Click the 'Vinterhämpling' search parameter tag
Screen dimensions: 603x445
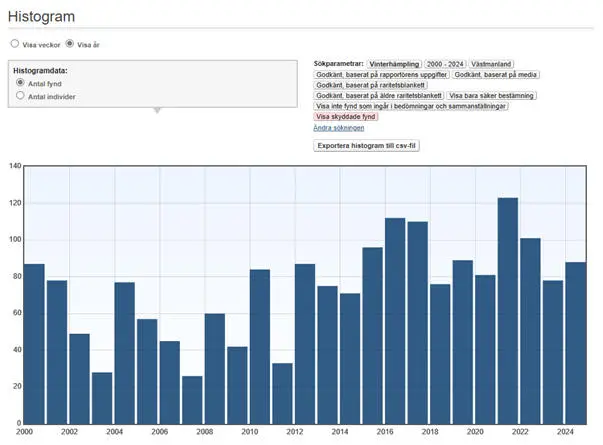[394, 63]
